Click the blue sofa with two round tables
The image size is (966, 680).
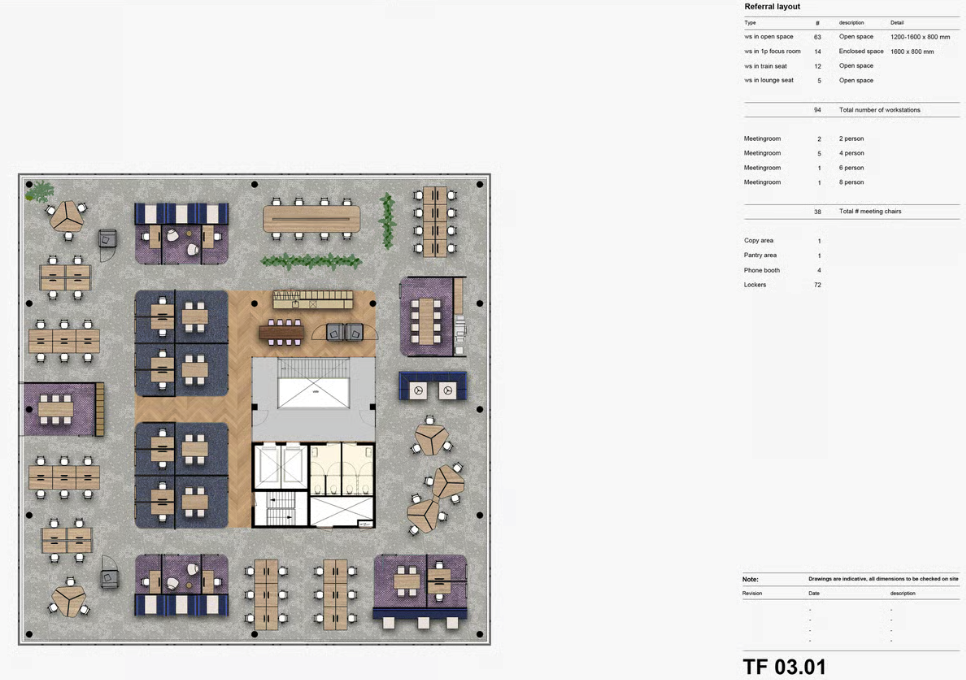[x=433, y=386]
